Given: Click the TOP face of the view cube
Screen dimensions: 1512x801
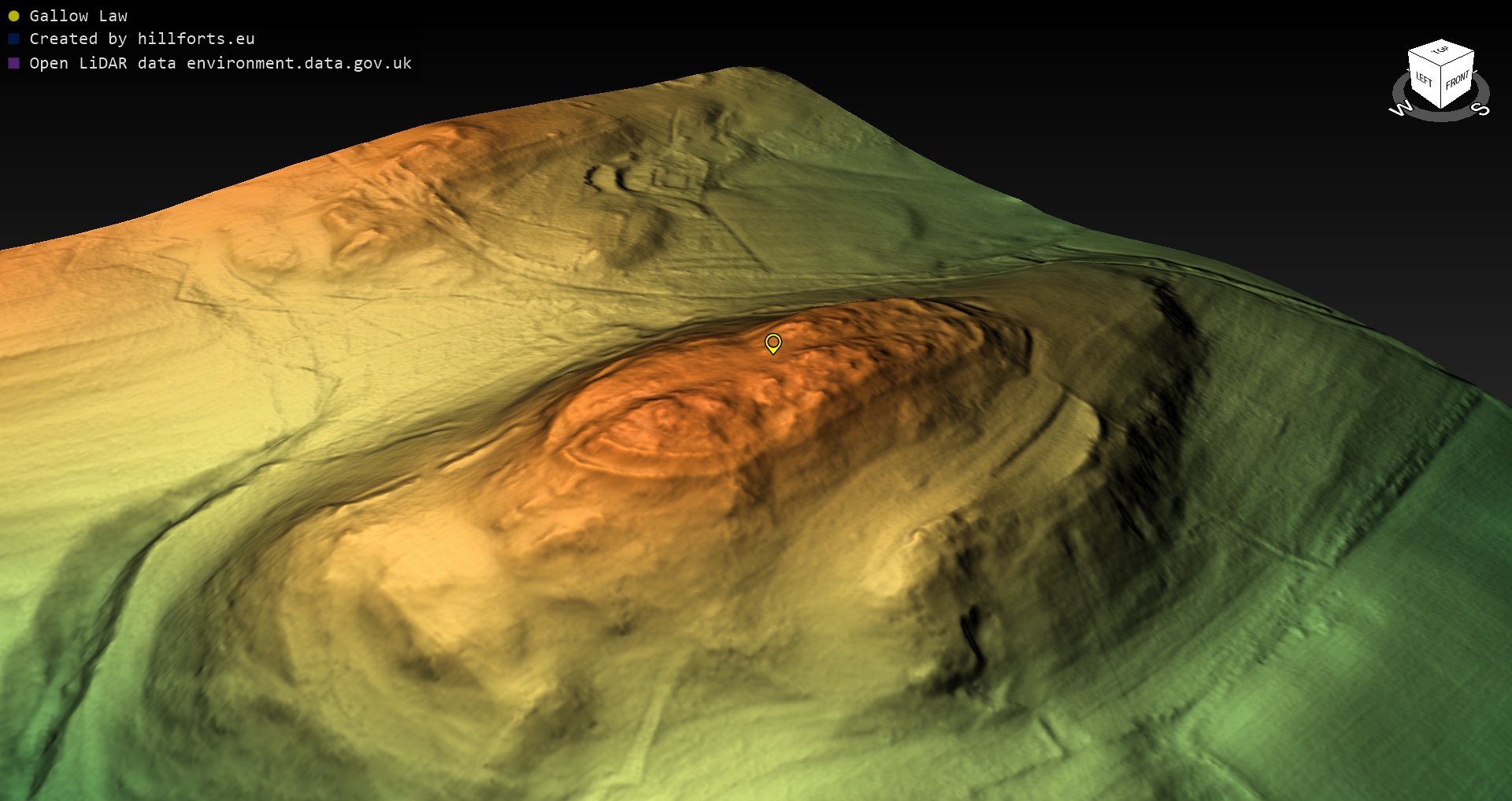Looking at the screenshot, I should [1440, 52].
